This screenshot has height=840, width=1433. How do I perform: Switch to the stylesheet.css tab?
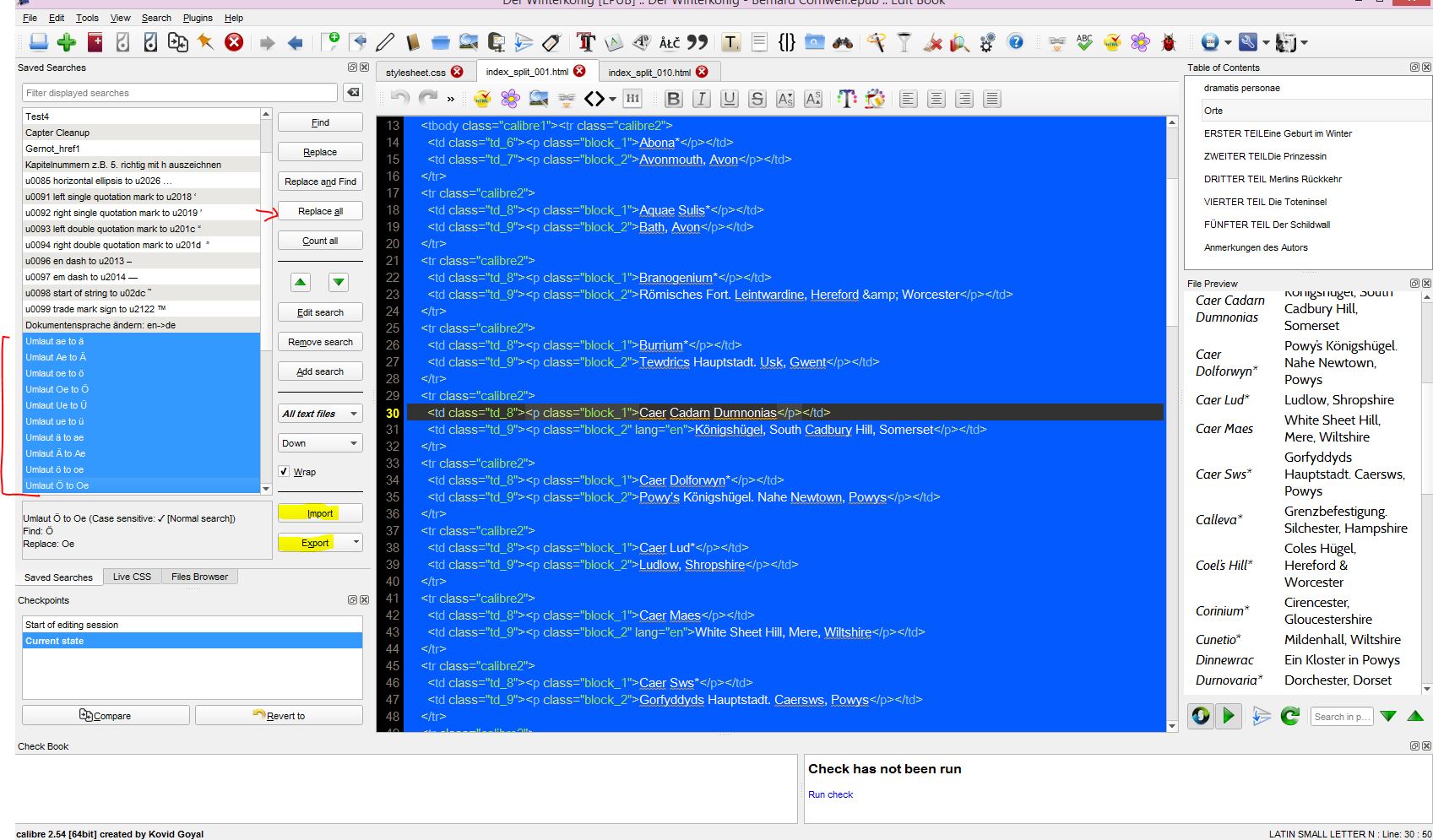click(x=415, y=73)
